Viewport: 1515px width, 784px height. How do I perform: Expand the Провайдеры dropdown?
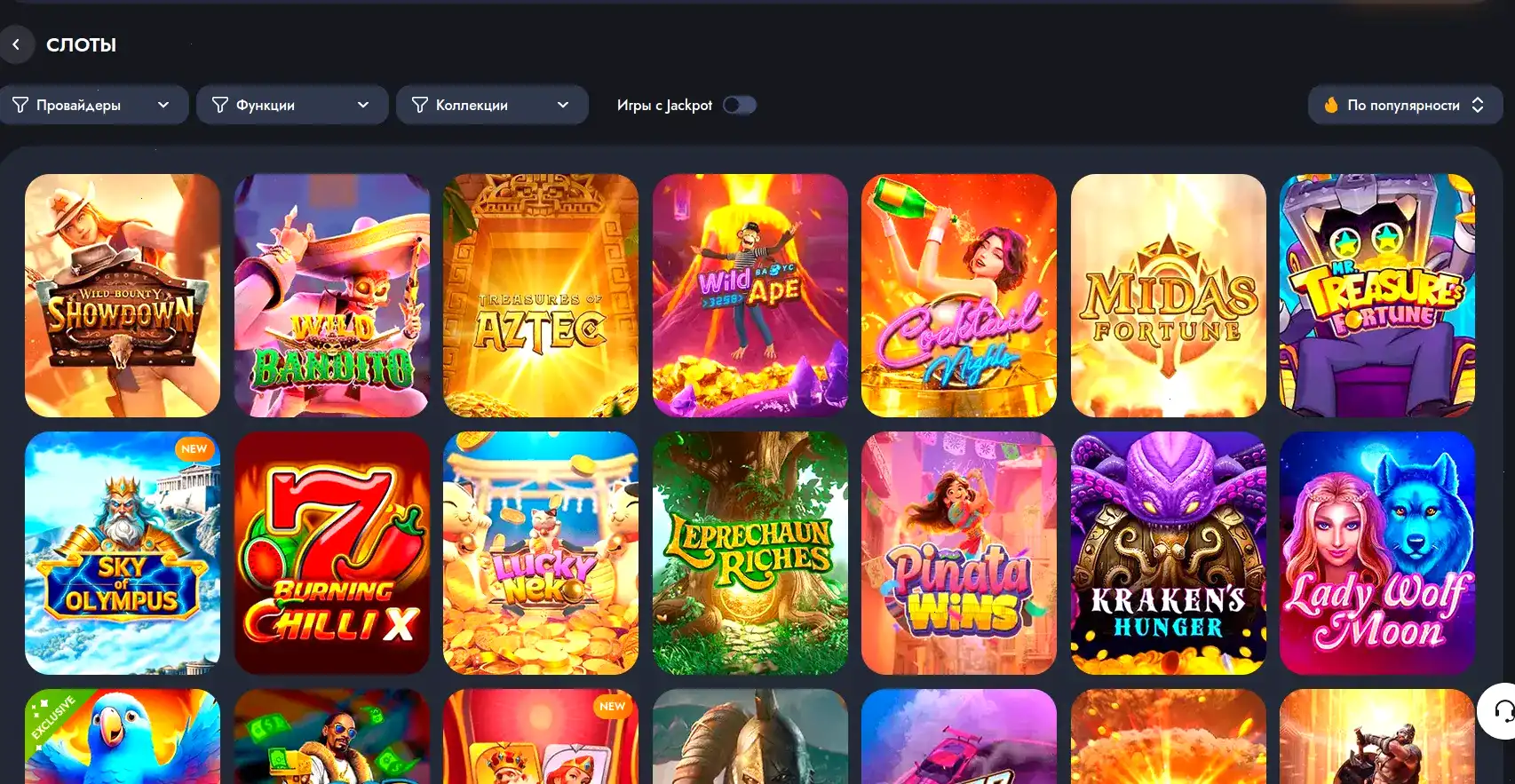click(x=94, y=105)
